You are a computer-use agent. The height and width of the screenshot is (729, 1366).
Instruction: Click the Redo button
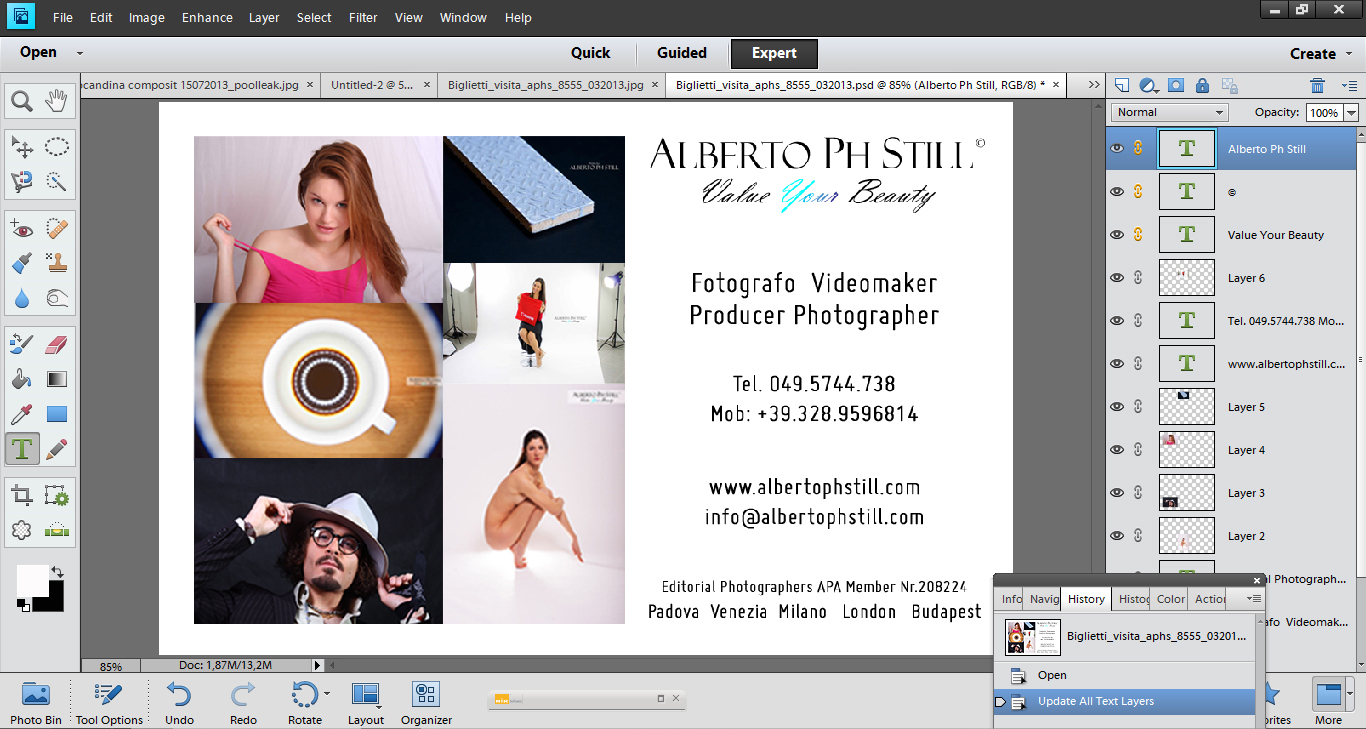point(243,702)
